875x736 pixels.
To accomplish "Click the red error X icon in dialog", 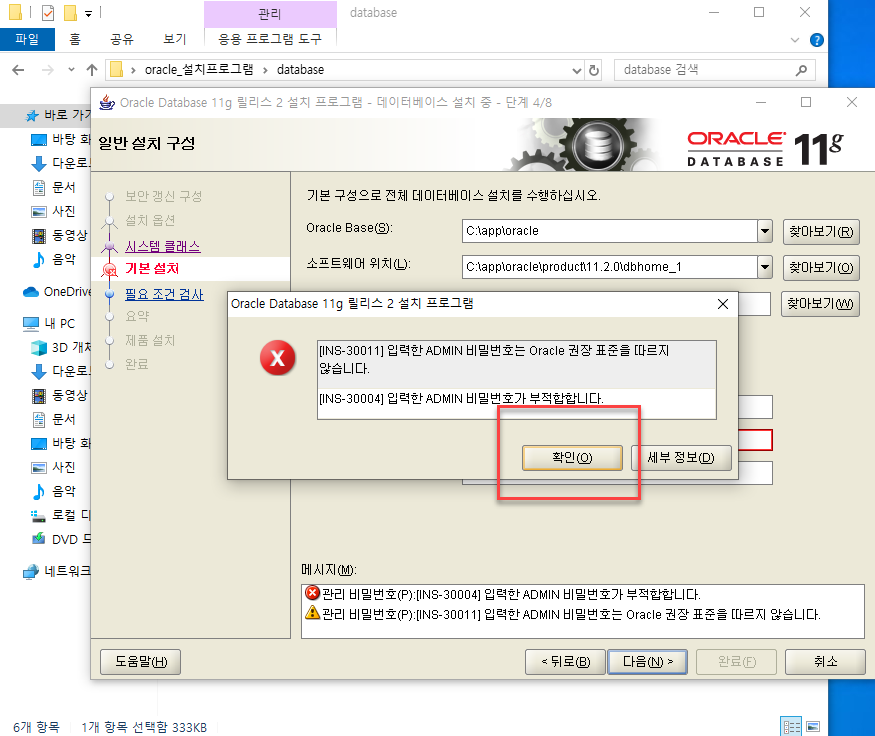I will tap(277, 358).
